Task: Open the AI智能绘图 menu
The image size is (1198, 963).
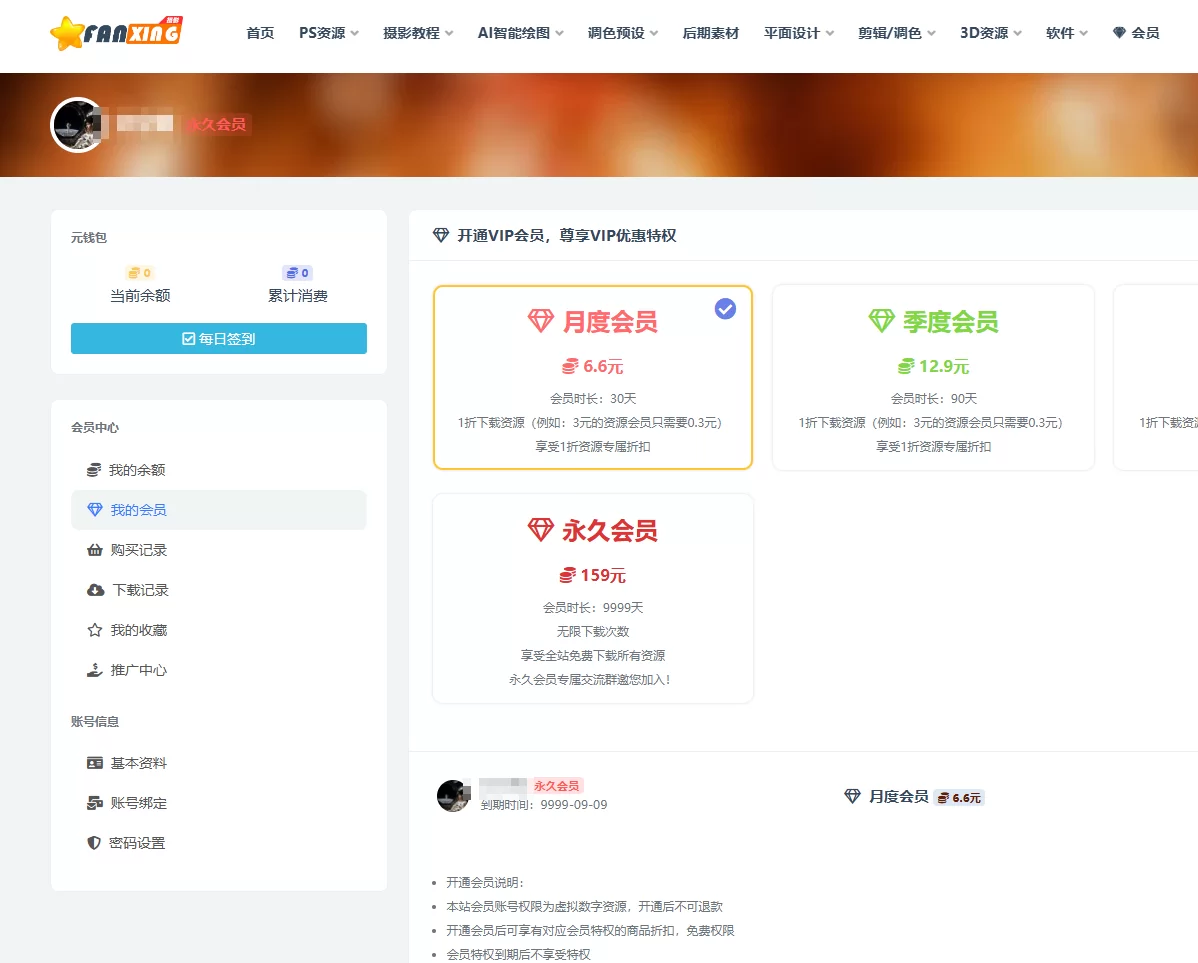Action: [x=513, y=33]
